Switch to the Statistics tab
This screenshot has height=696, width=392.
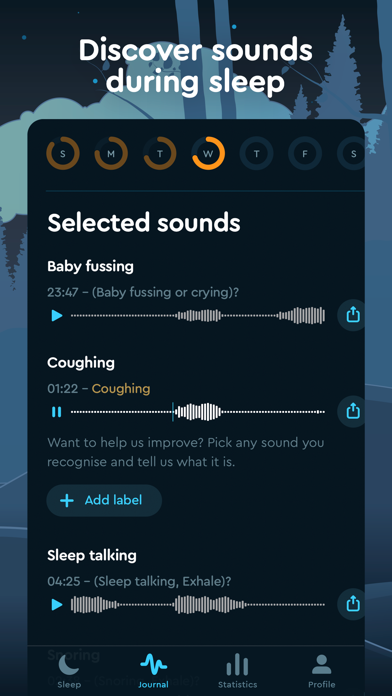click(238, 670)
